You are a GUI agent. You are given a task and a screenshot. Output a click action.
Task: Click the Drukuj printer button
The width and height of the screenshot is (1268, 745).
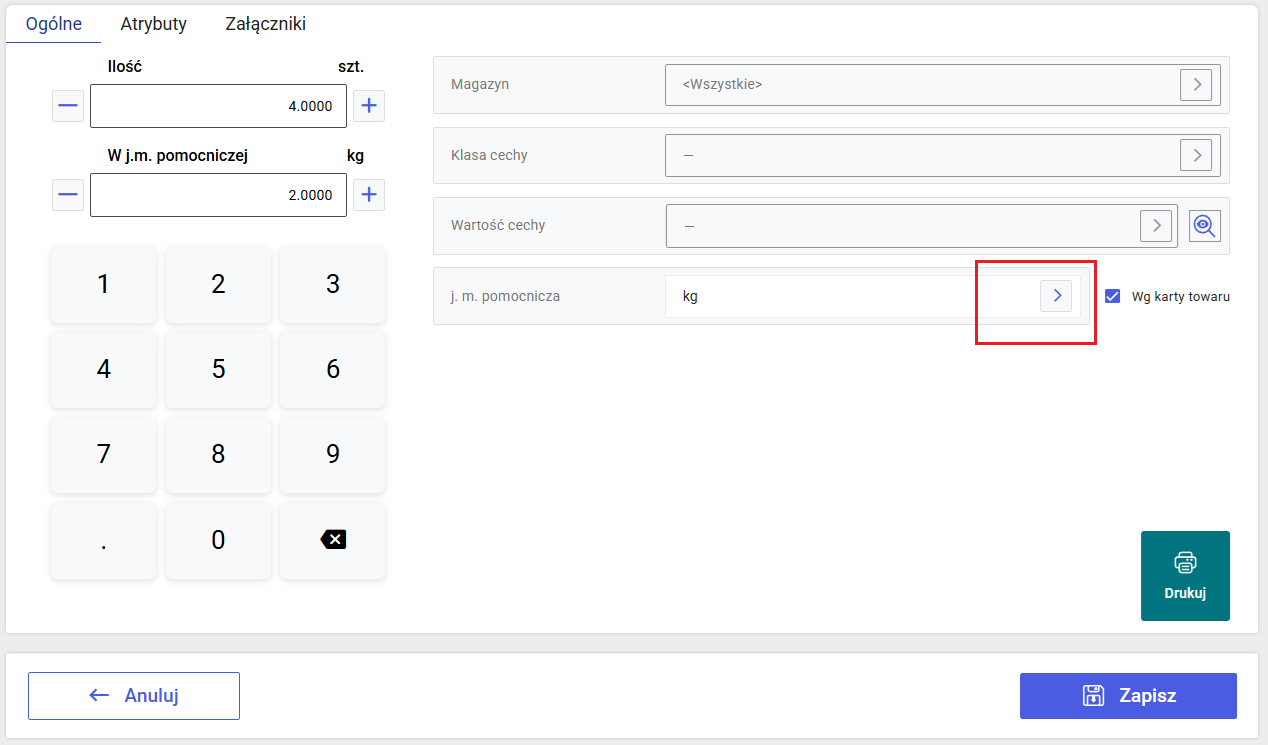(1185, 576)
